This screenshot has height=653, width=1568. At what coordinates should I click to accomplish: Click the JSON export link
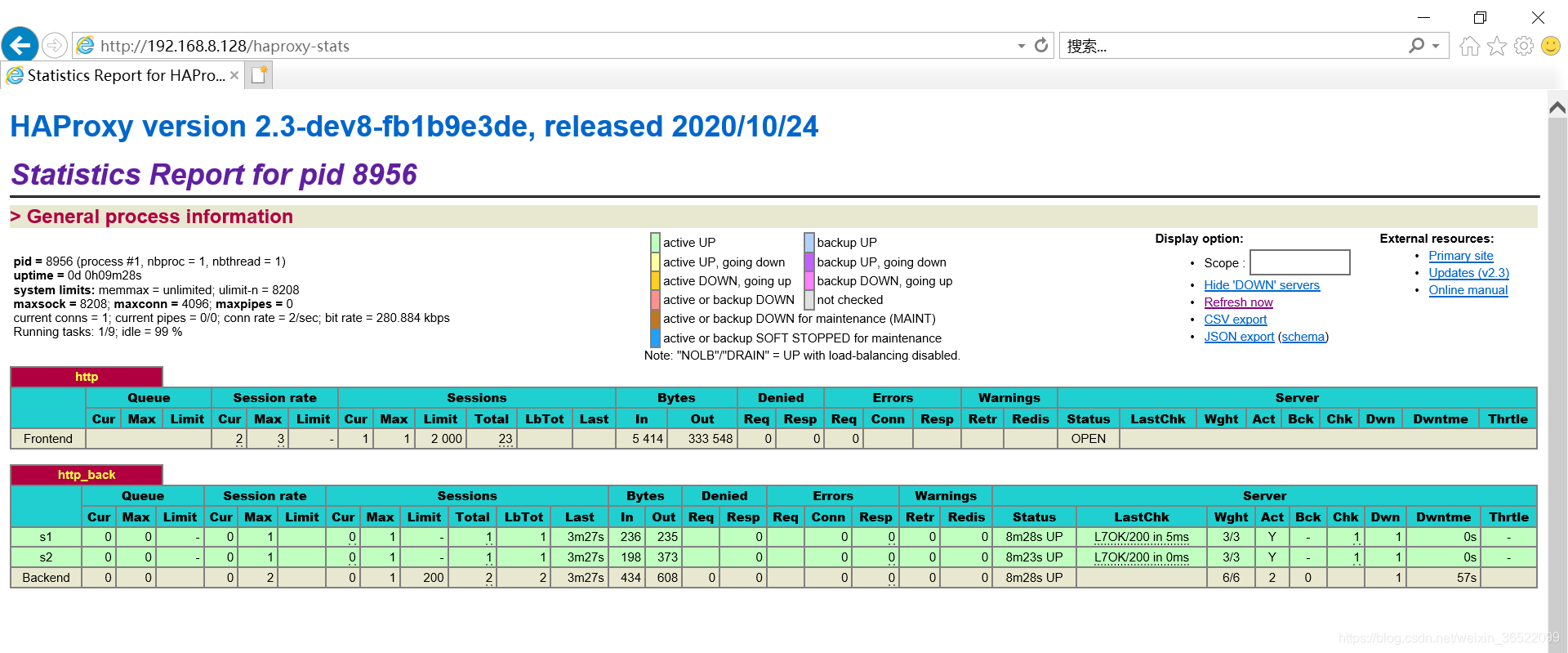tap(1239, 337)
